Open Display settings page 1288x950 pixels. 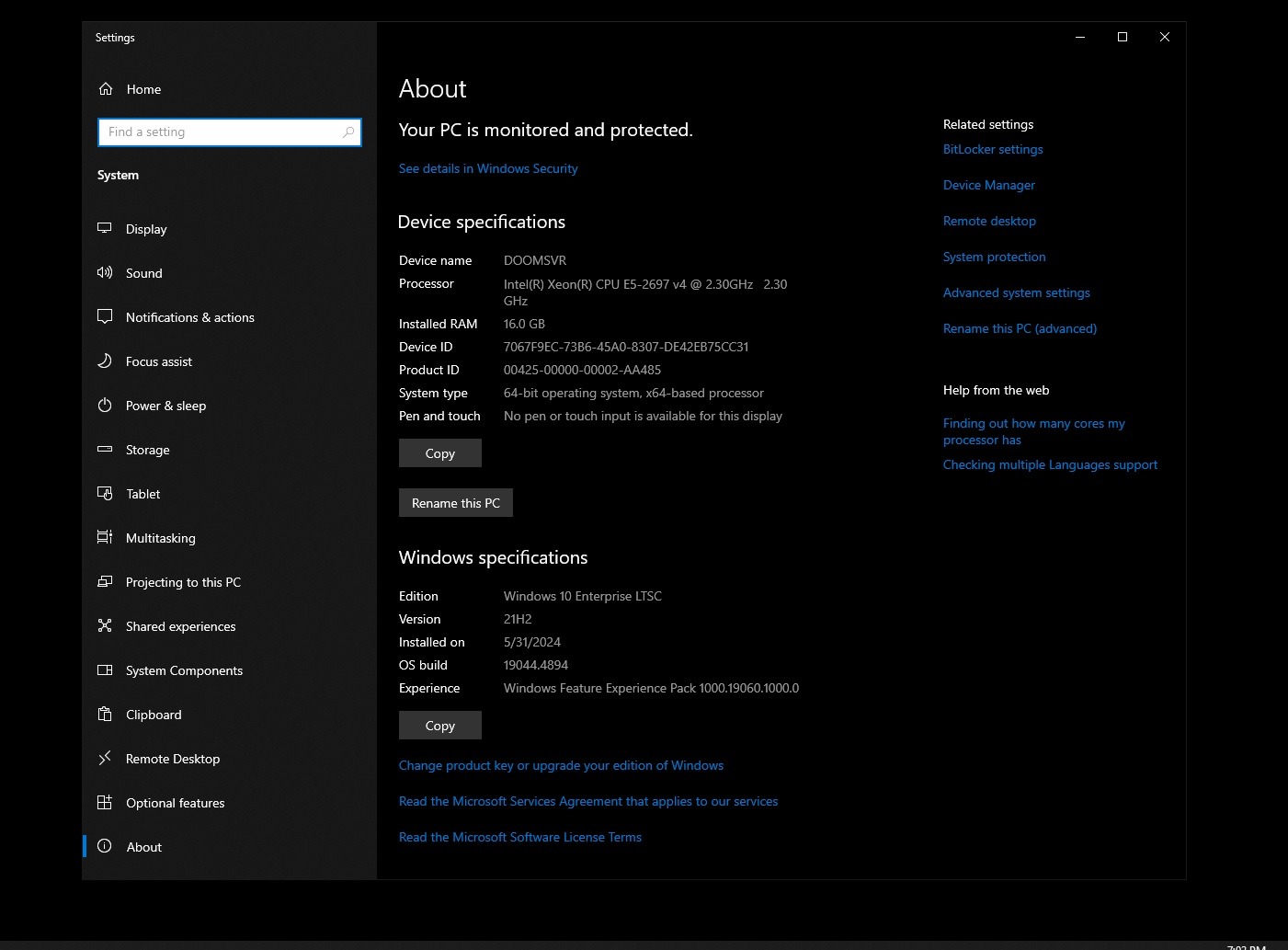point(230,229)
